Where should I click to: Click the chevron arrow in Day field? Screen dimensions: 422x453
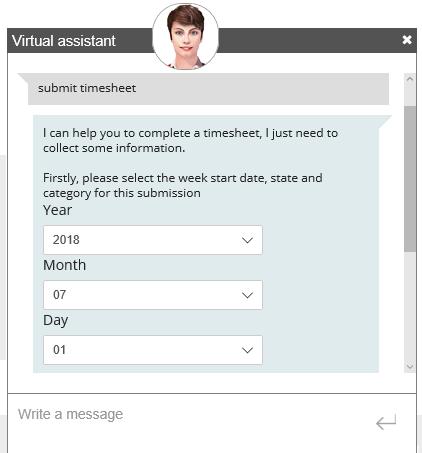pos(247,350)
